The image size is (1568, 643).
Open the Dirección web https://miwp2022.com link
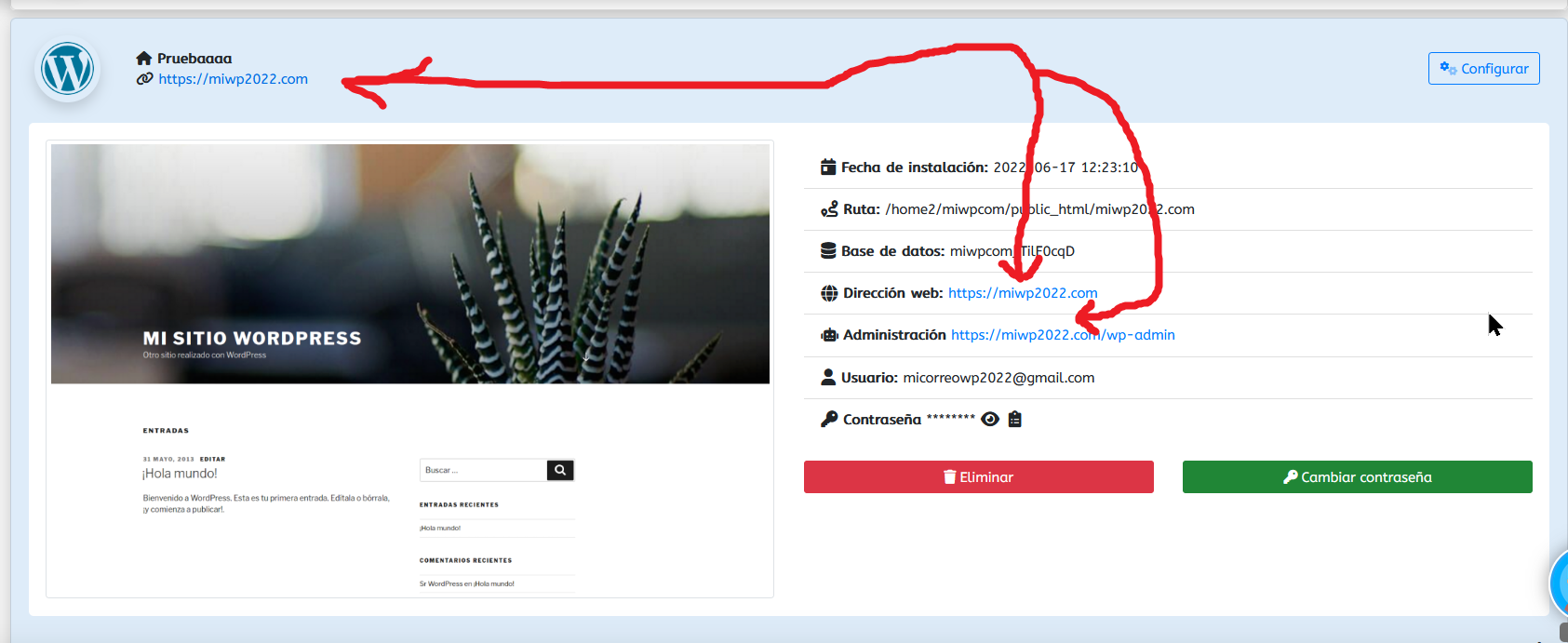pyautogui.click(x=1023, y=293)
